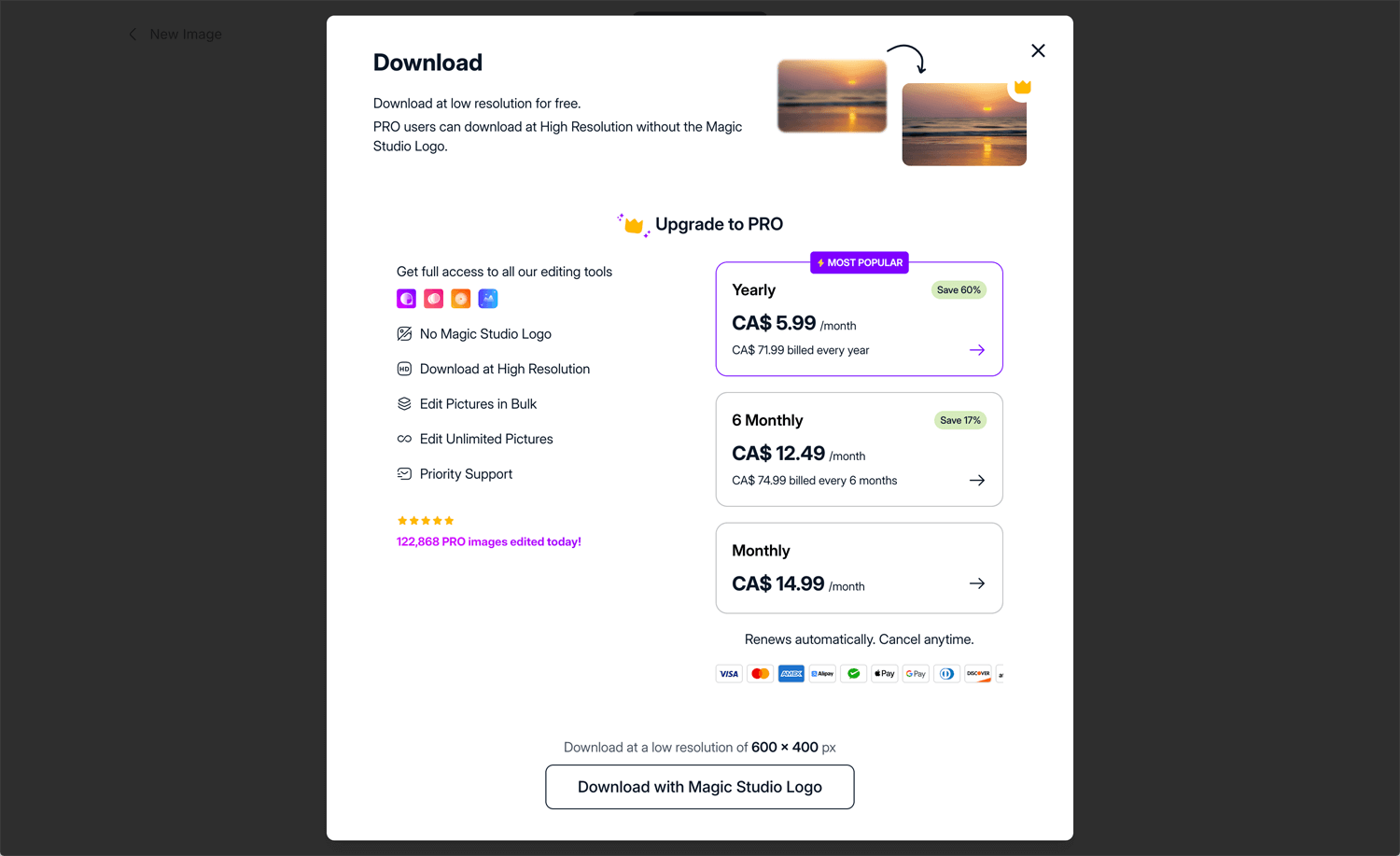Click the arrow on the 6 Monthly plan
Screen dimensions: 1400x856
point(977,480)
